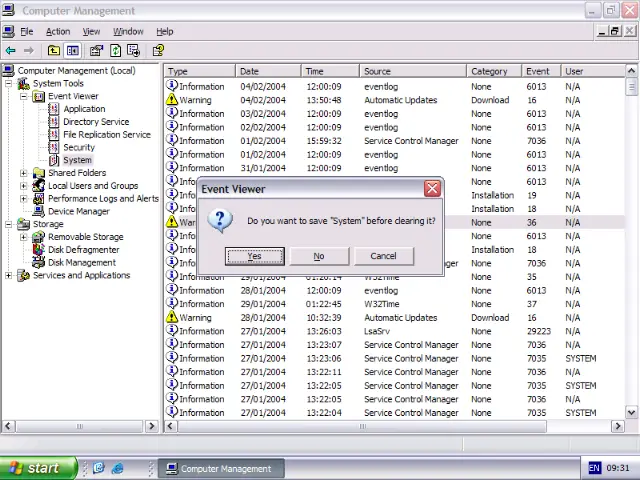This screenshot has width=640, height=480.
Task: Open the Action menu
Action: 58,31
